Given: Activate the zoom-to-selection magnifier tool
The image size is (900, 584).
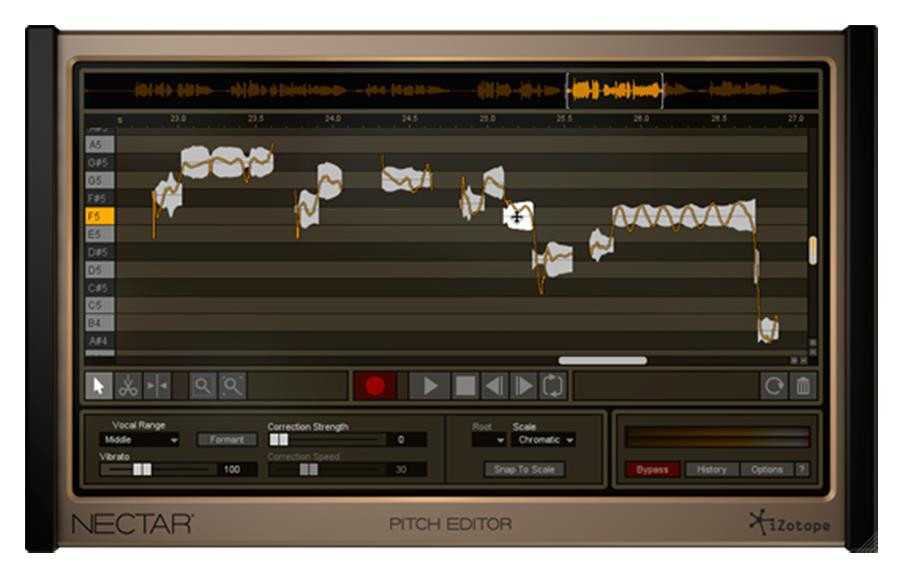Looking at the screenshot, I should (232, 386).
